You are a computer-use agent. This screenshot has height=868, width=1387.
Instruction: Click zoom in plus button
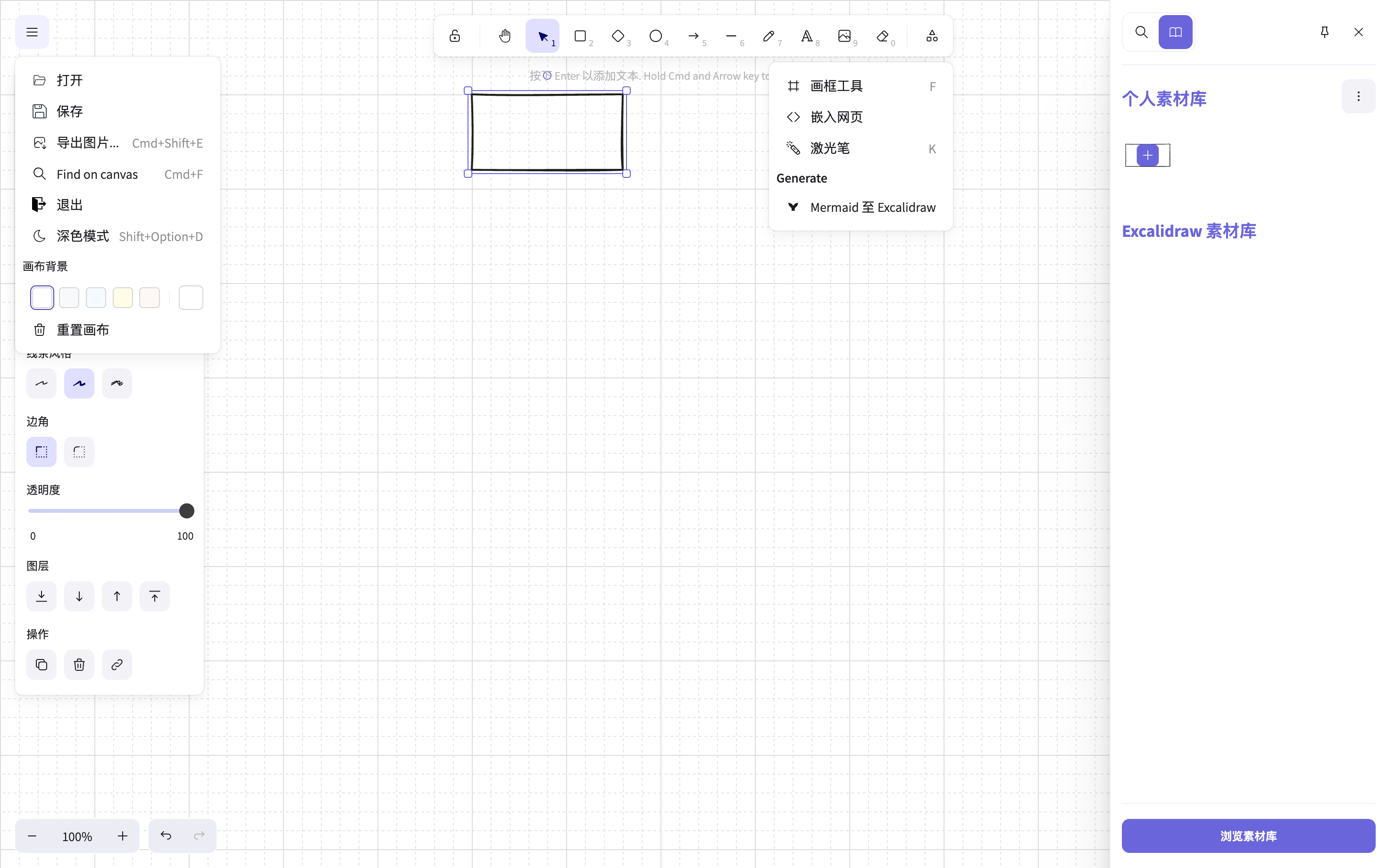122,836
